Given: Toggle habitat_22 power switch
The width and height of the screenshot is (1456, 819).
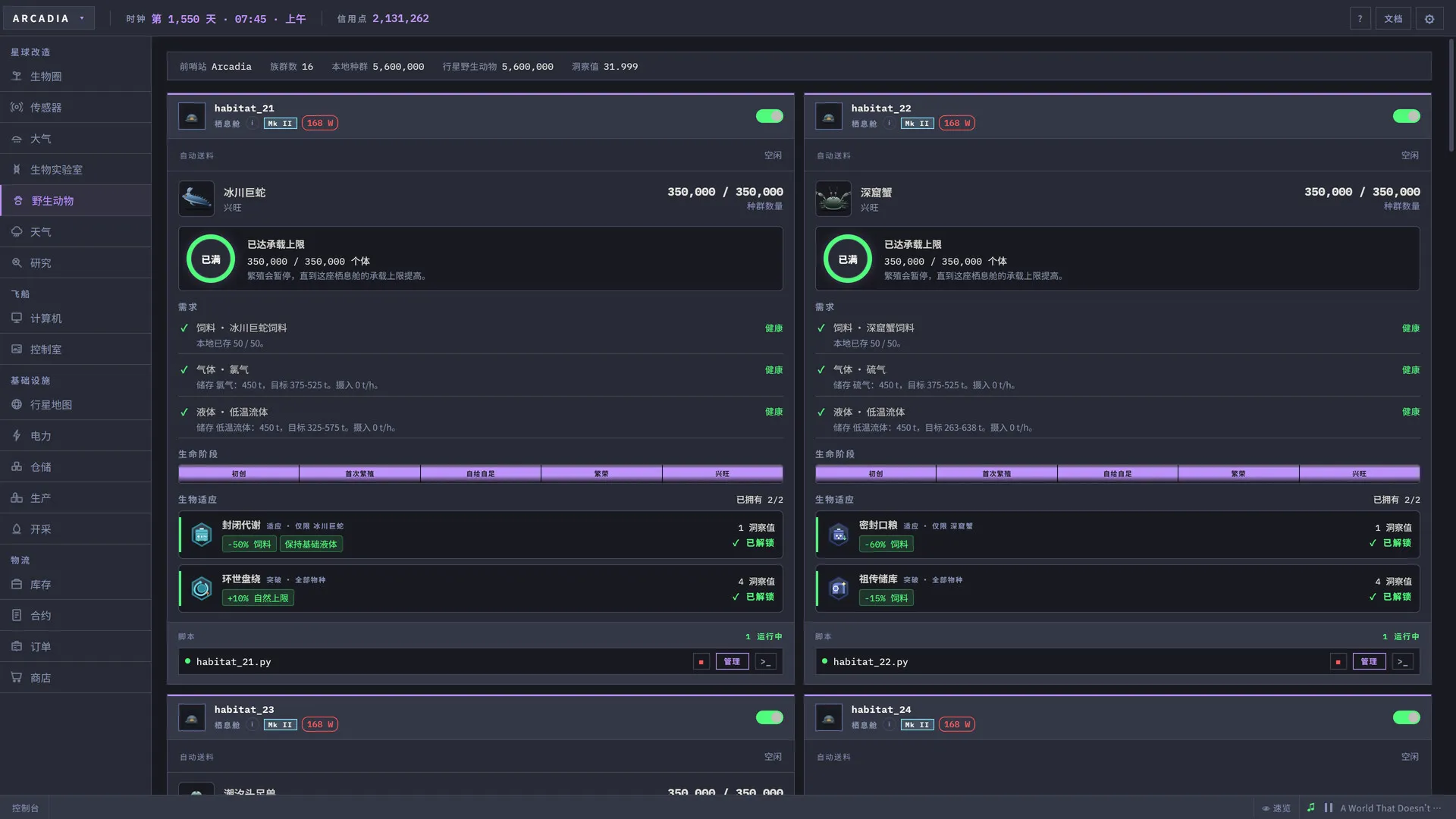Looking at the screenshot, I should coord(1406,116).
